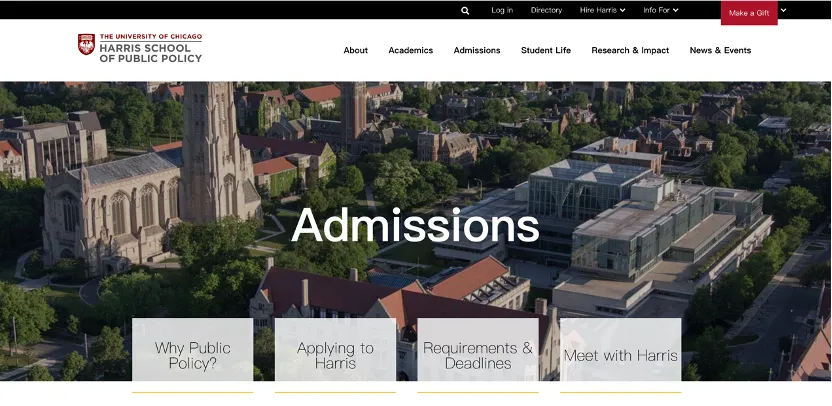Expand the Hire Harris dropdown
The width and height of the screenshot is (832, 406).
602,10
